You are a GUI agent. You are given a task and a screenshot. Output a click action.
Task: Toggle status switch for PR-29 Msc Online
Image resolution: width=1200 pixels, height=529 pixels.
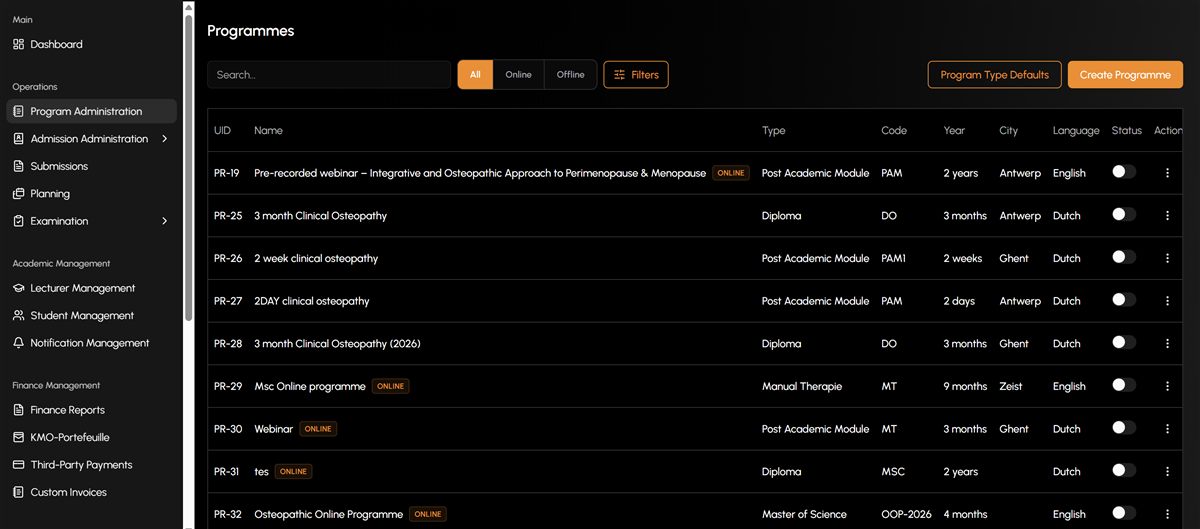point(1124,385)
